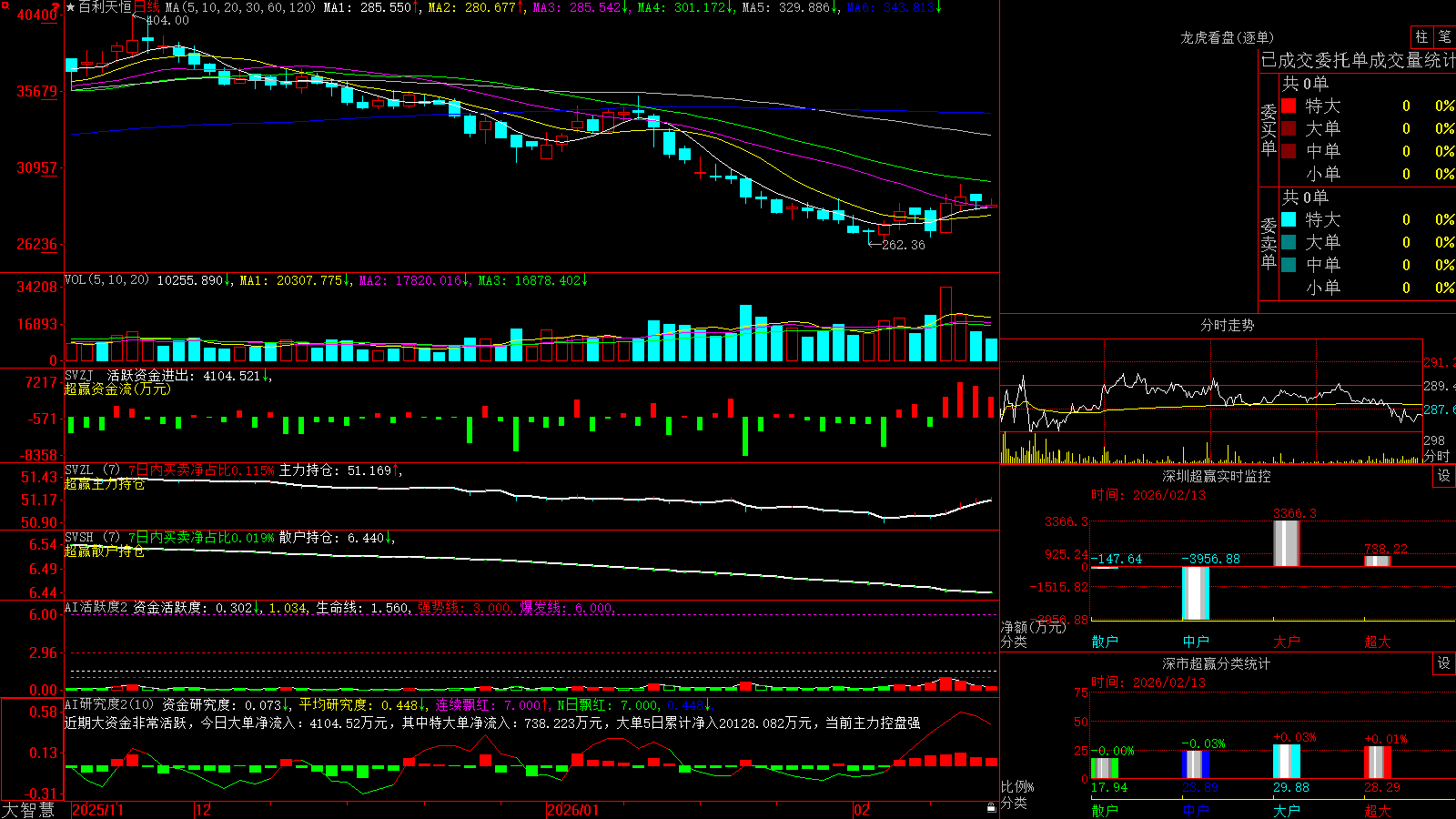Viewport: 1456px width, 819px height.
Task: Click the padlock icon at the timeline end
Action: 992,808
